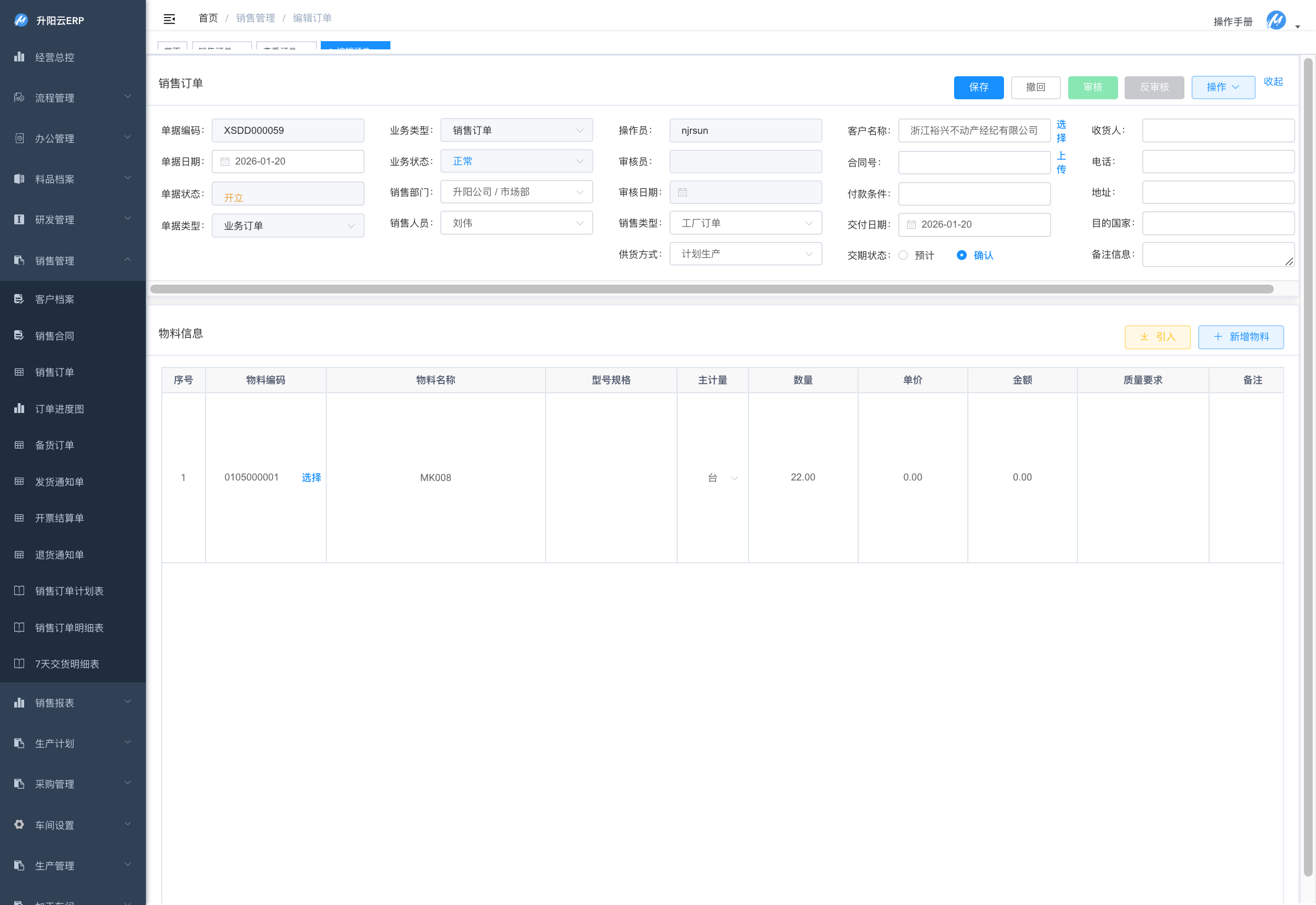Click the 销售订单计划表 book icon
The width and height of the screenshot is (1316, 905).
pos(19,591)
